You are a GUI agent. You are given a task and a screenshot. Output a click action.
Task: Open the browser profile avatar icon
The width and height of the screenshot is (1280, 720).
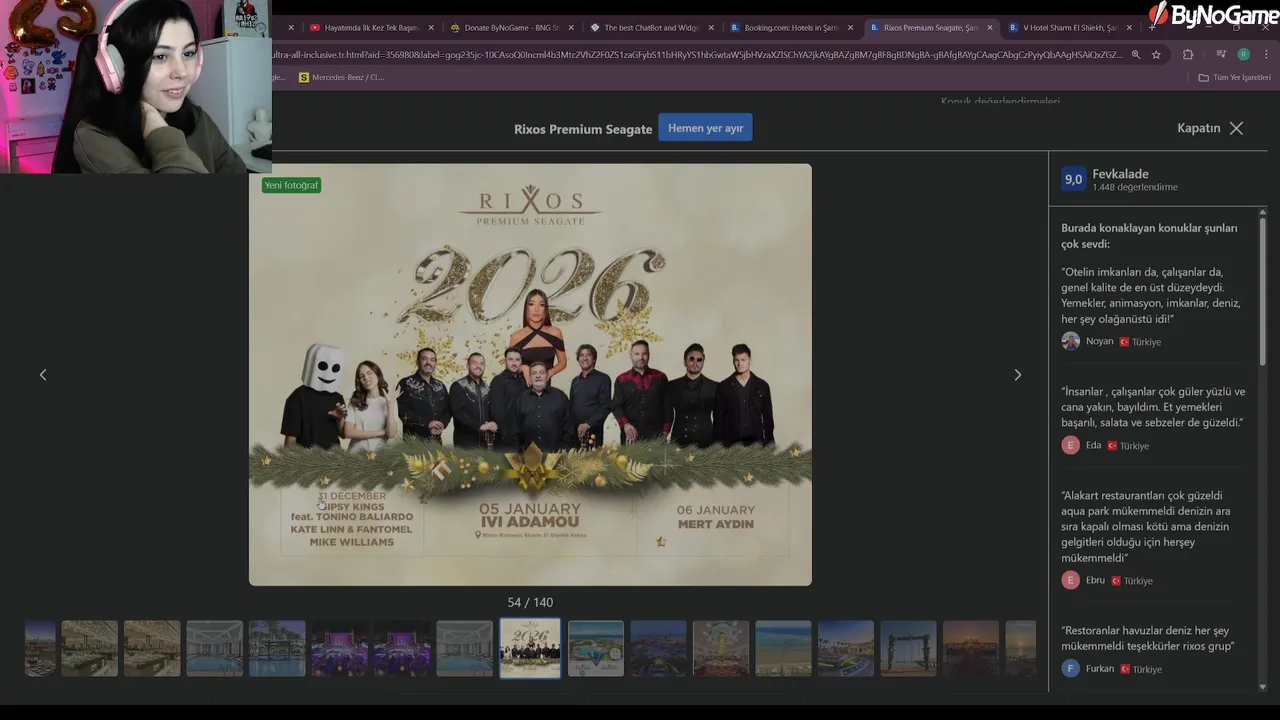click(x=1243, y=55)
